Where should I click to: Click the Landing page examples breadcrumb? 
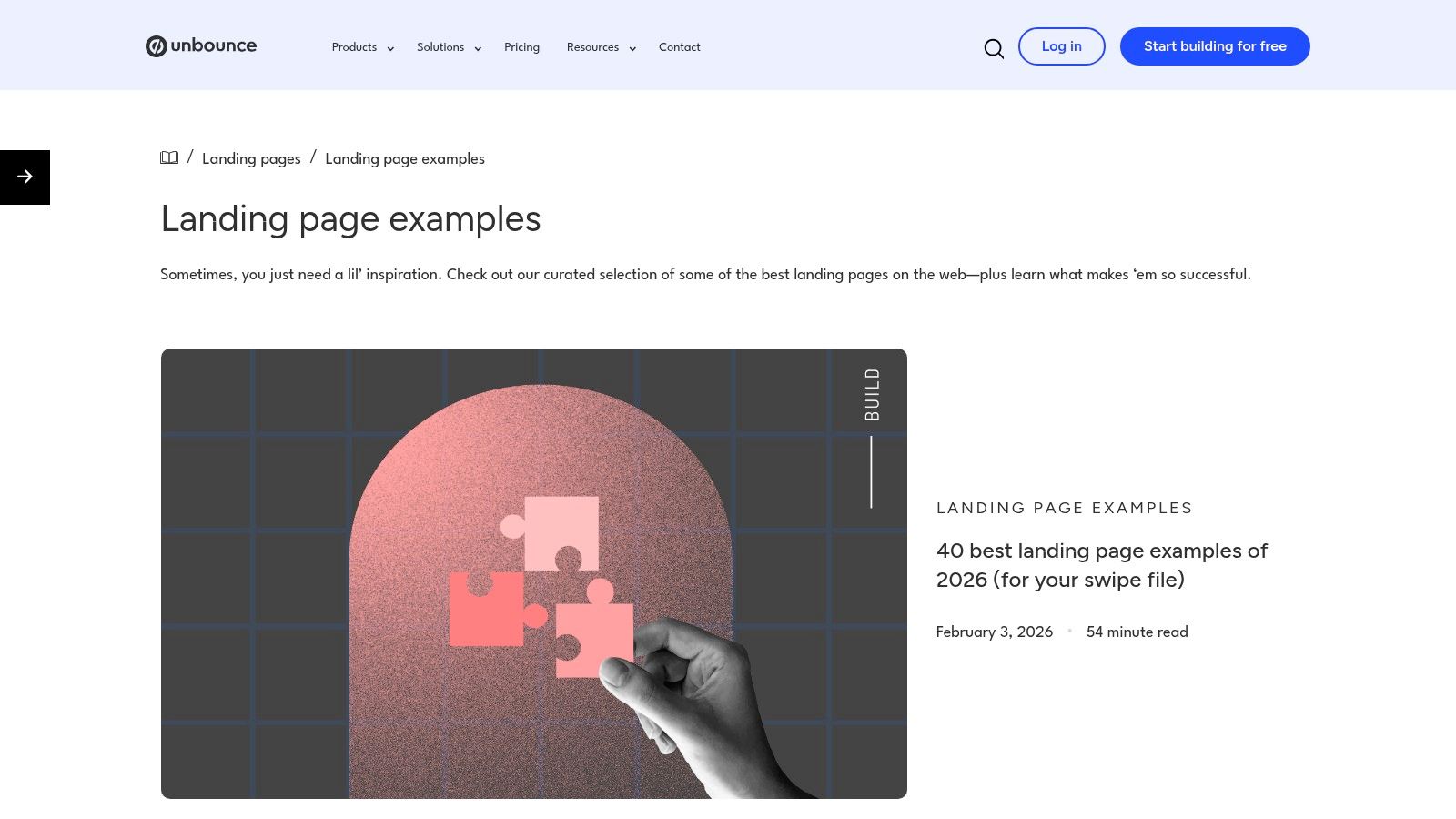(405, 158)
